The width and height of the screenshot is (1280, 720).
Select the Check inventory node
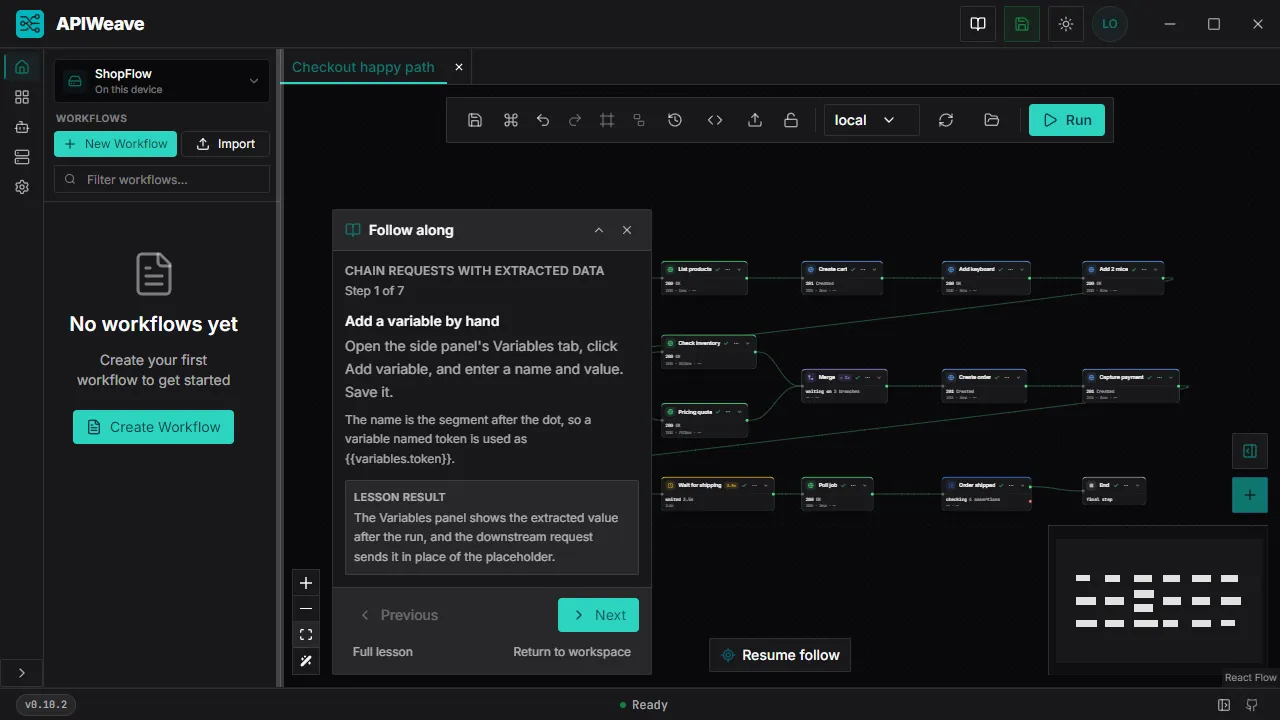click(709, 352)
